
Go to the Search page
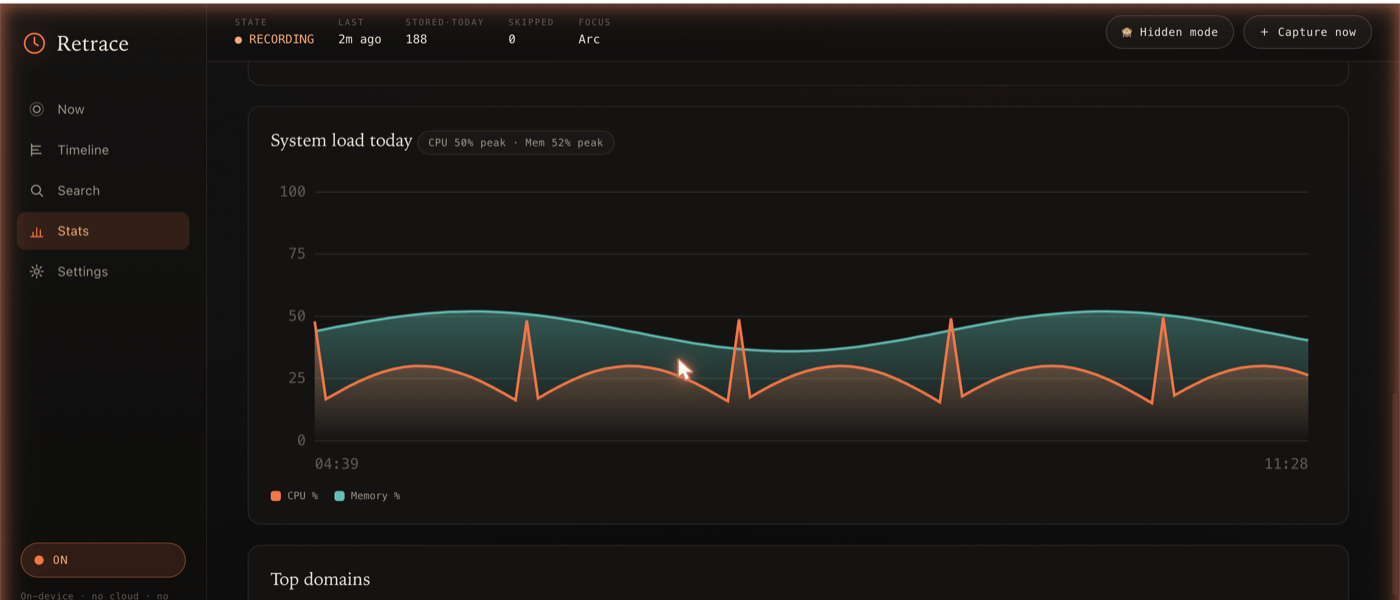[x=103, y=190]
